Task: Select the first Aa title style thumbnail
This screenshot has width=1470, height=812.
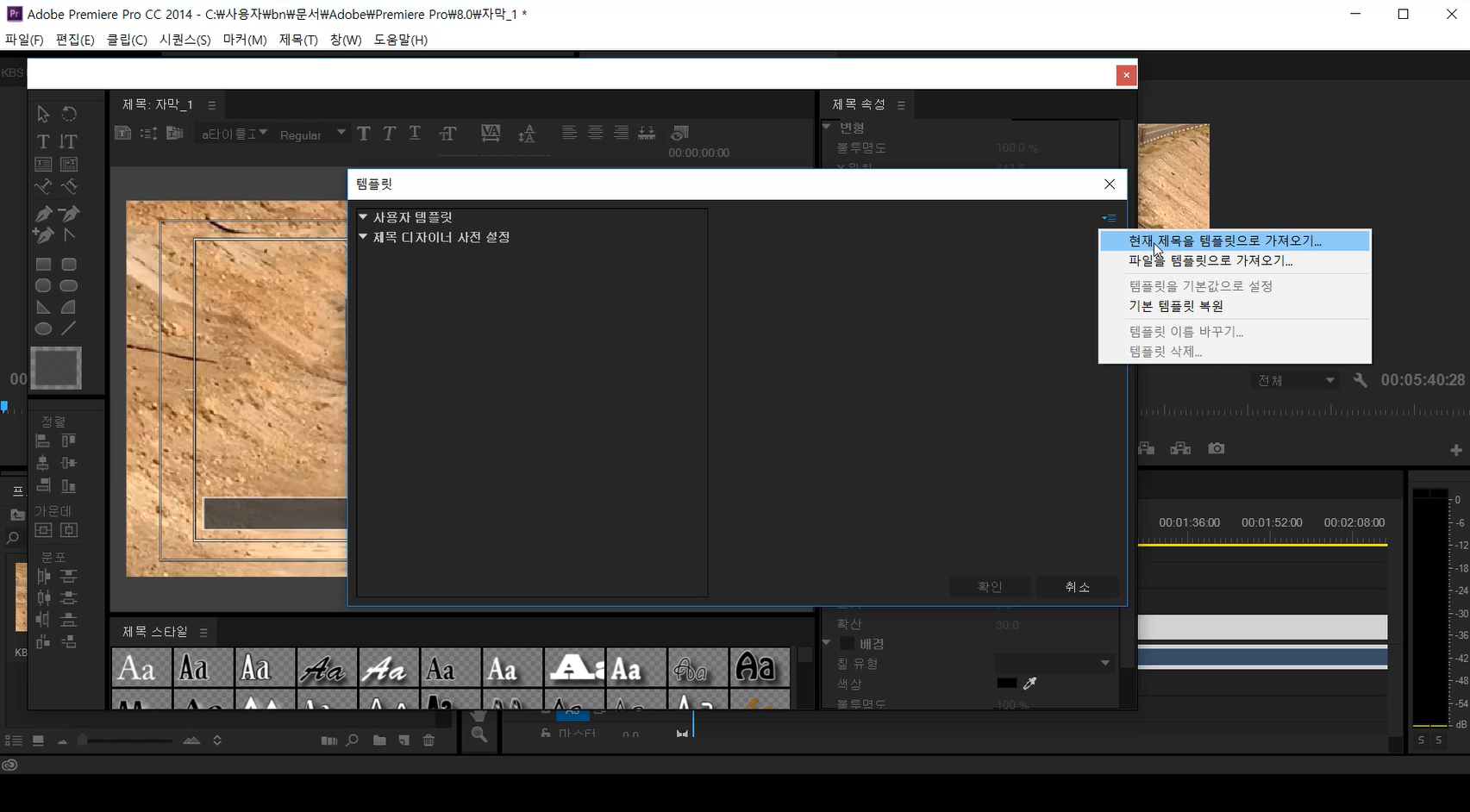Action: [141, 668]
